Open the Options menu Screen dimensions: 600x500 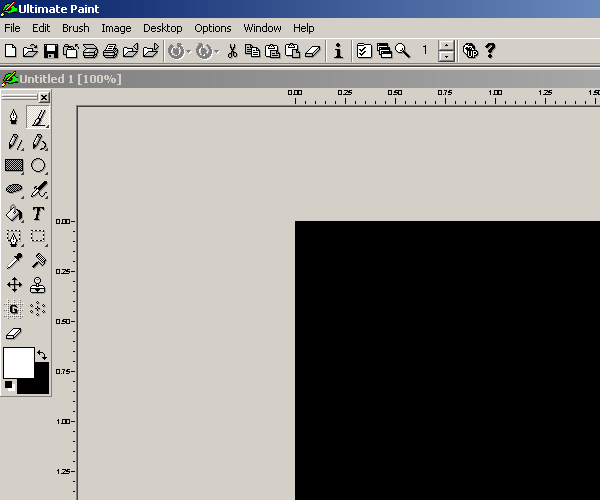(x=213, y=28)
